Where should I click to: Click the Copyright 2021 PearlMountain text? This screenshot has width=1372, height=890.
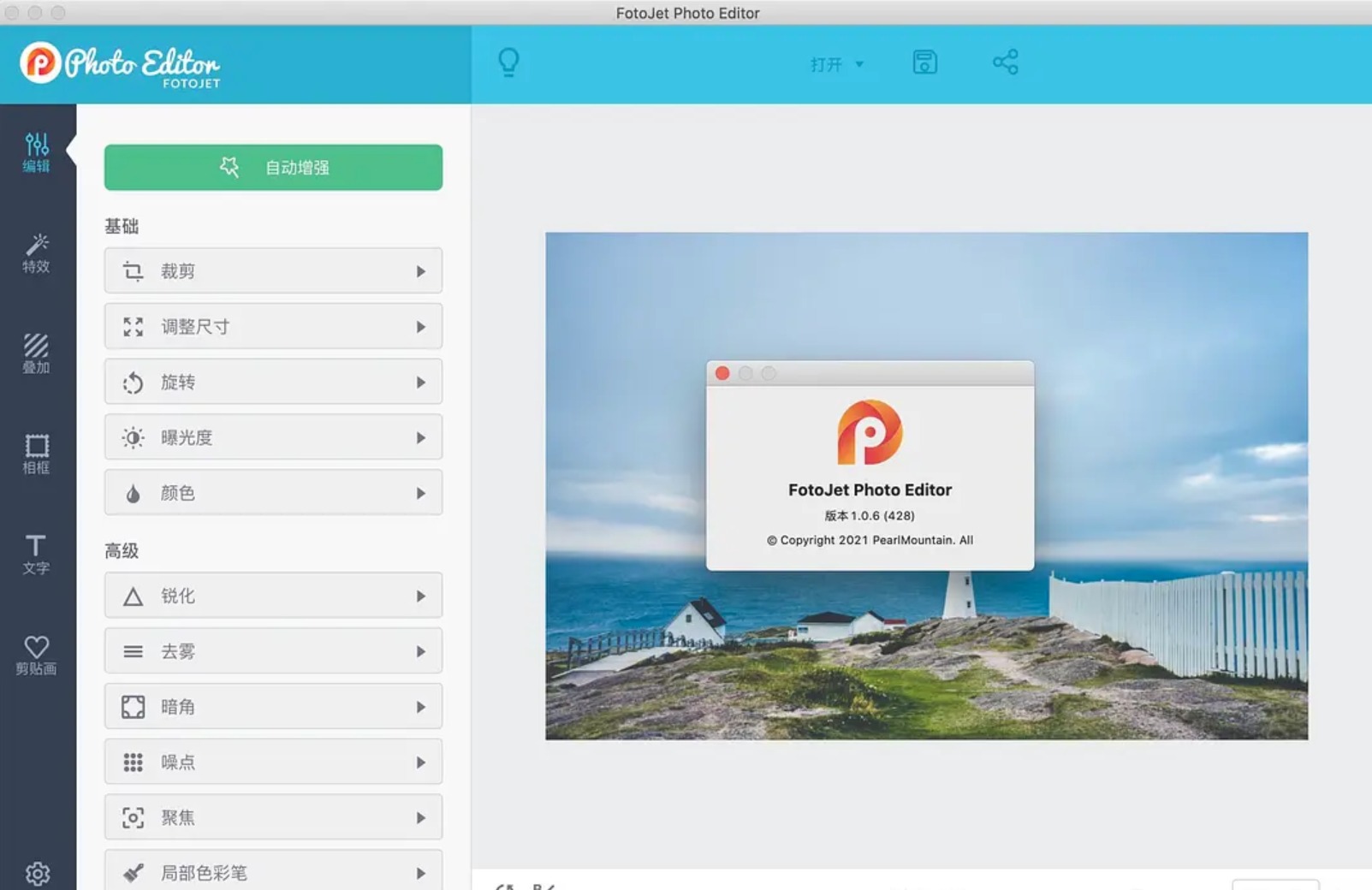[x=870, y=540]
